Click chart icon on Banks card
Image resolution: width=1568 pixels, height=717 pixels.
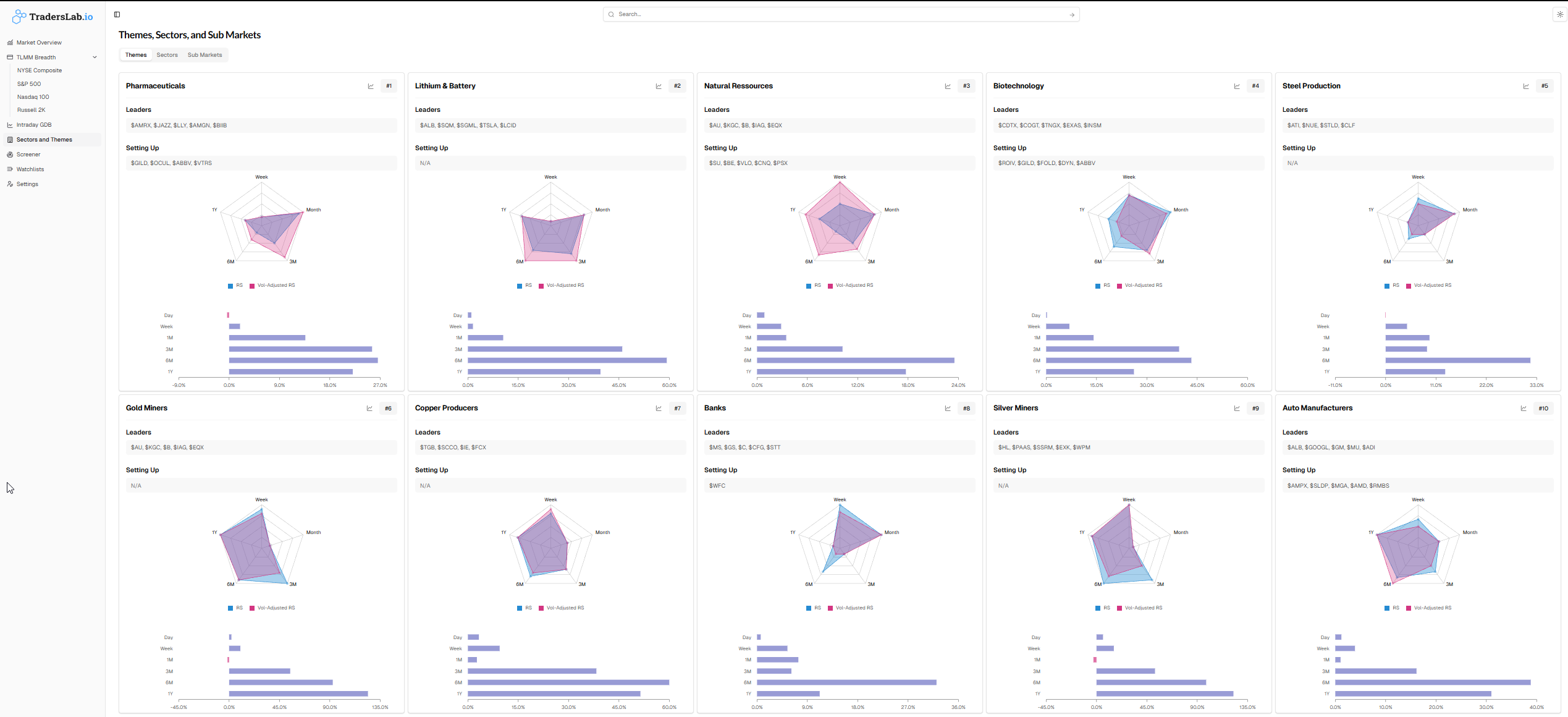[x=948, y=409]
